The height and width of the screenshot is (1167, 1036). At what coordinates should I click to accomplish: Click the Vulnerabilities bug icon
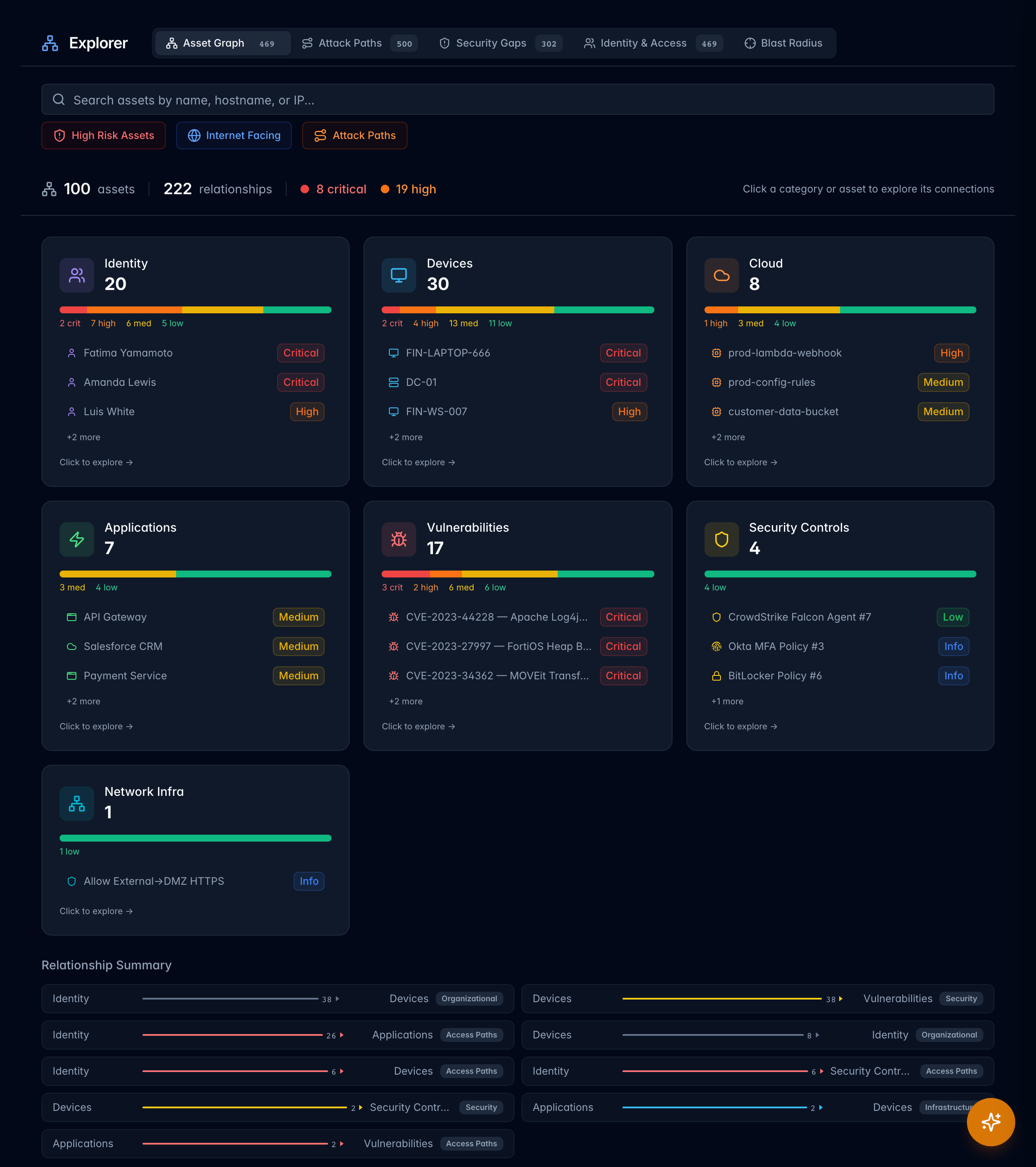pyautogui.click(x=398, y=539)
